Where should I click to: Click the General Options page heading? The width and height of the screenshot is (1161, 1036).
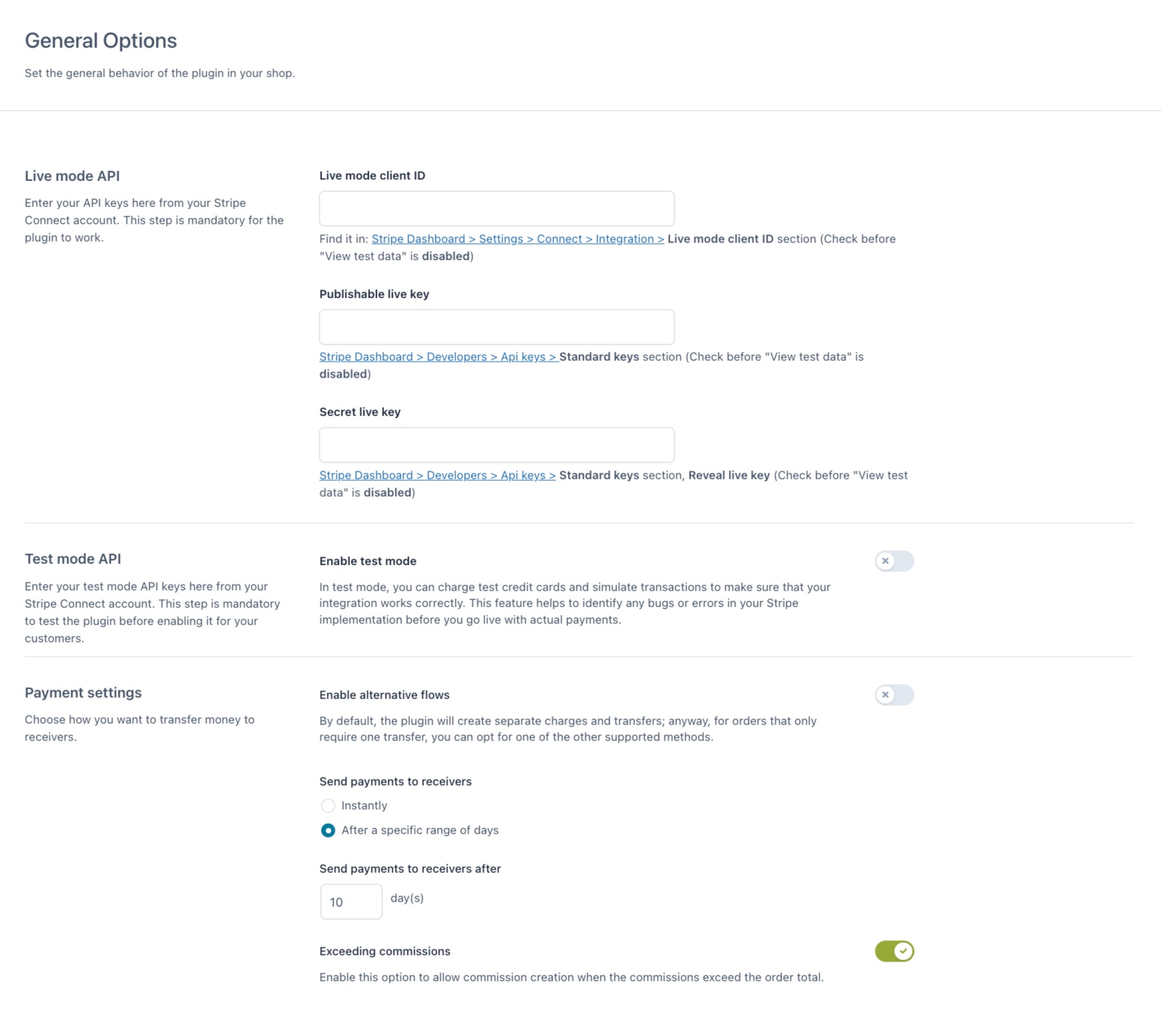(101, 41)
